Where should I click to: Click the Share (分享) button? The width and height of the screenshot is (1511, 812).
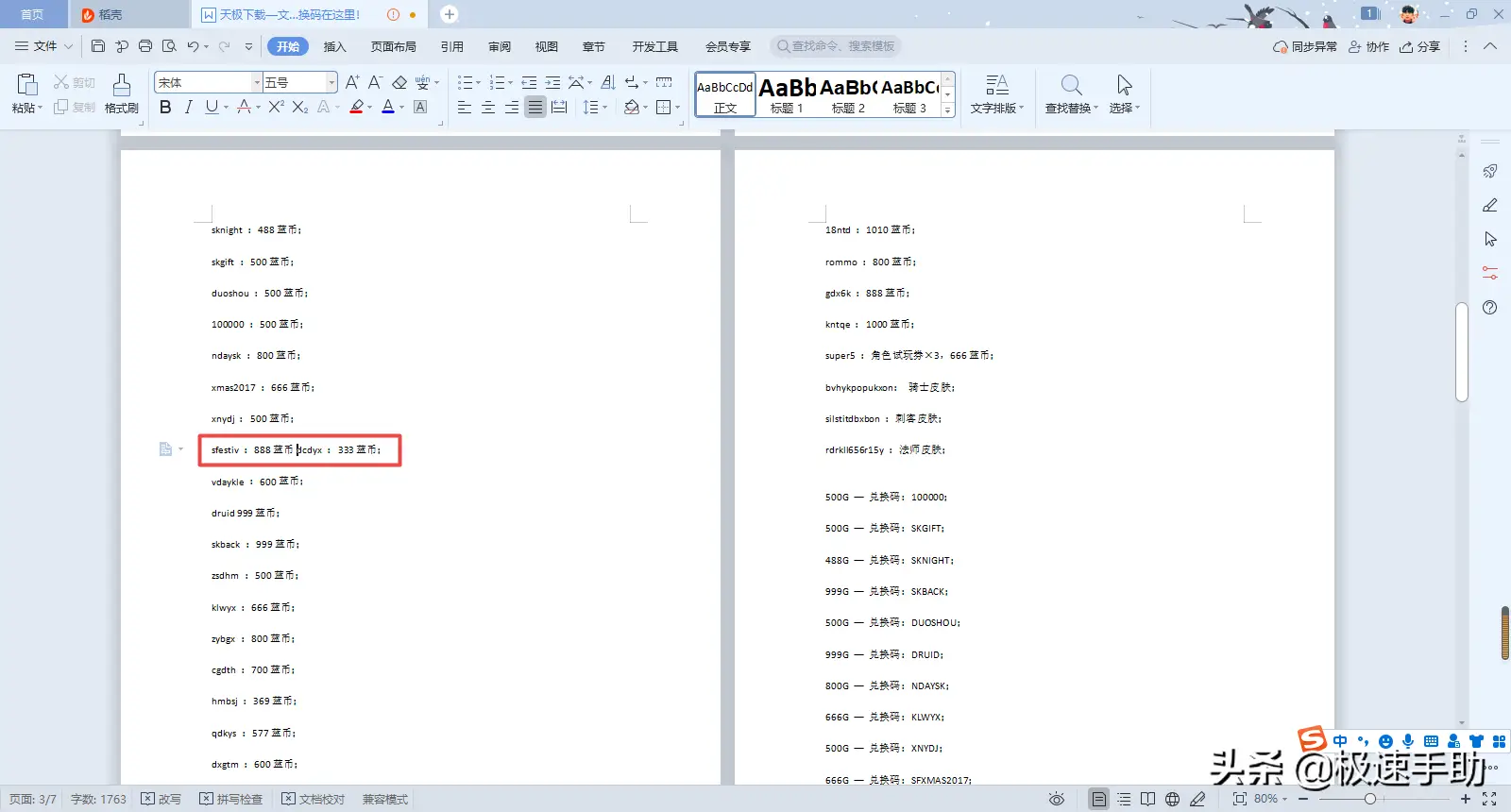pyautogui.click(x=1420, y=46)
